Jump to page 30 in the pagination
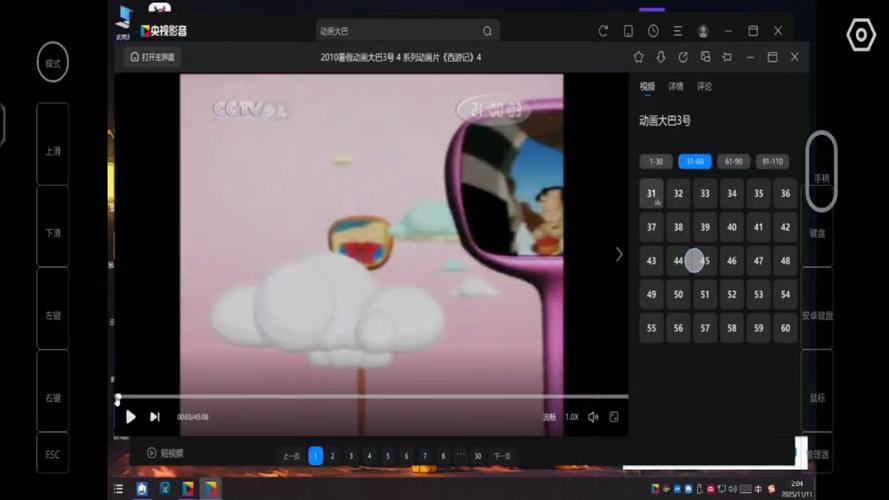 coord(478,456)
